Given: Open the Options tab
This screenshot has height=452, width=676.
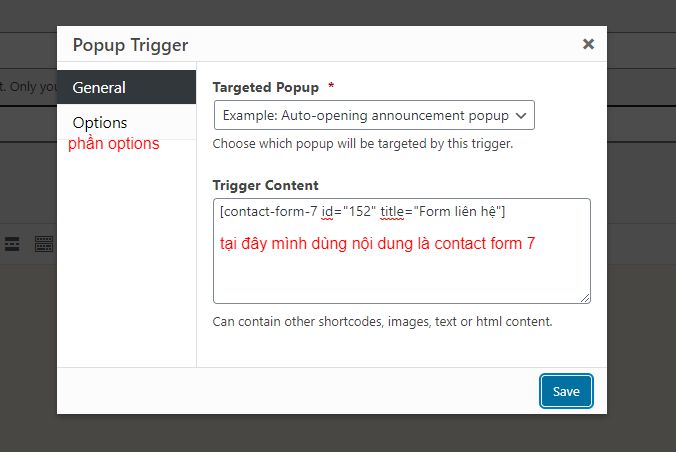Looking at the screenshot, I should [x=100, y=122].
